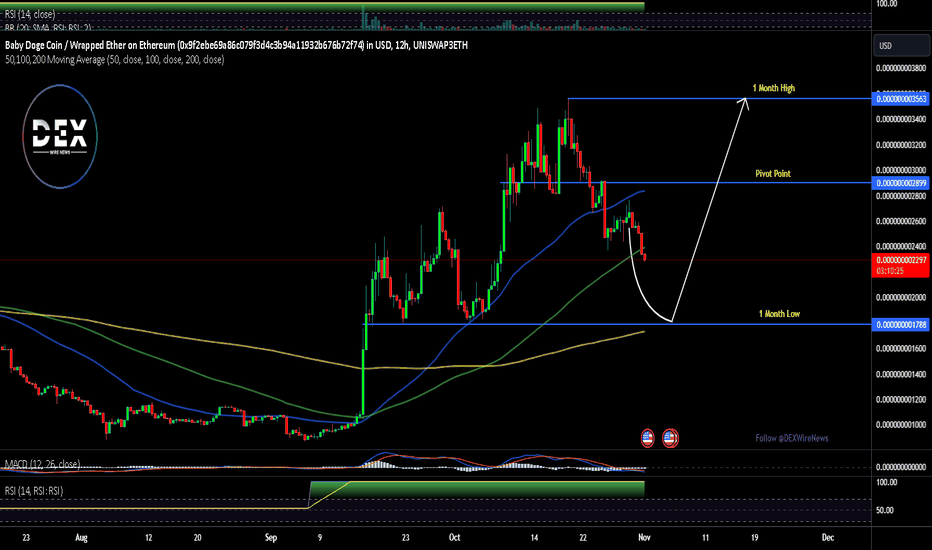Select the RSI (14, RSI:RSI) indicator legend
Viewport: 932px width, 550px height.
(33, 491)
